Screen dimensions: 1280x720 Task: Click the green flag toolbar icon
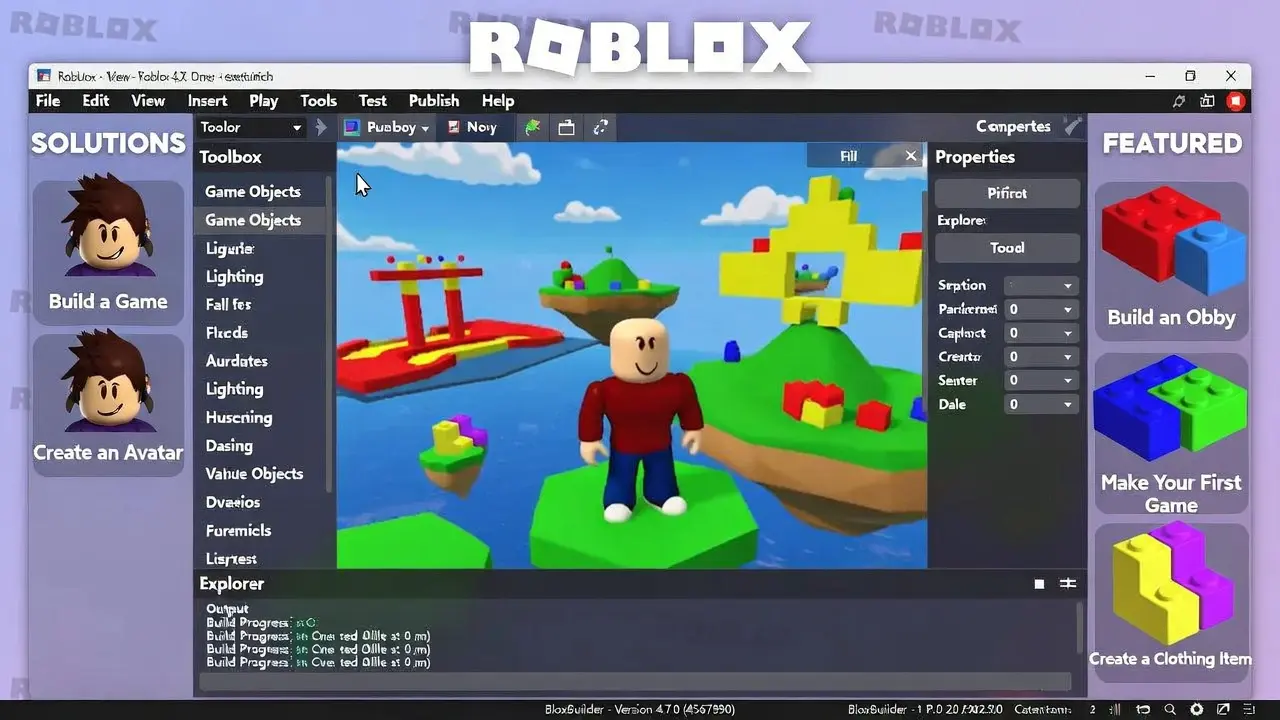[x=531, y=127]
